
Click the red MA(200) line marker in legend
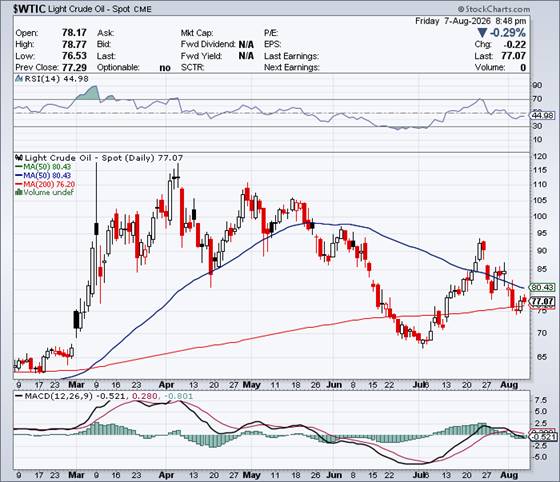click(19, 184)
